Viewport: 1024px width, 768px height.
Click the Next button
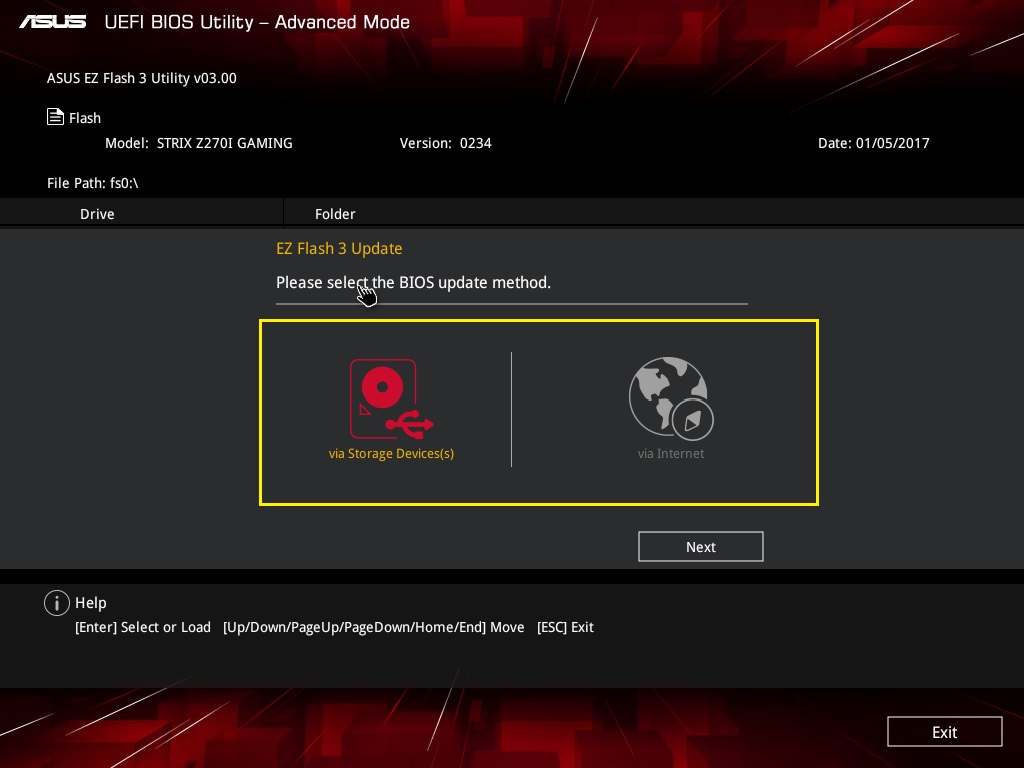pos(701,547)
